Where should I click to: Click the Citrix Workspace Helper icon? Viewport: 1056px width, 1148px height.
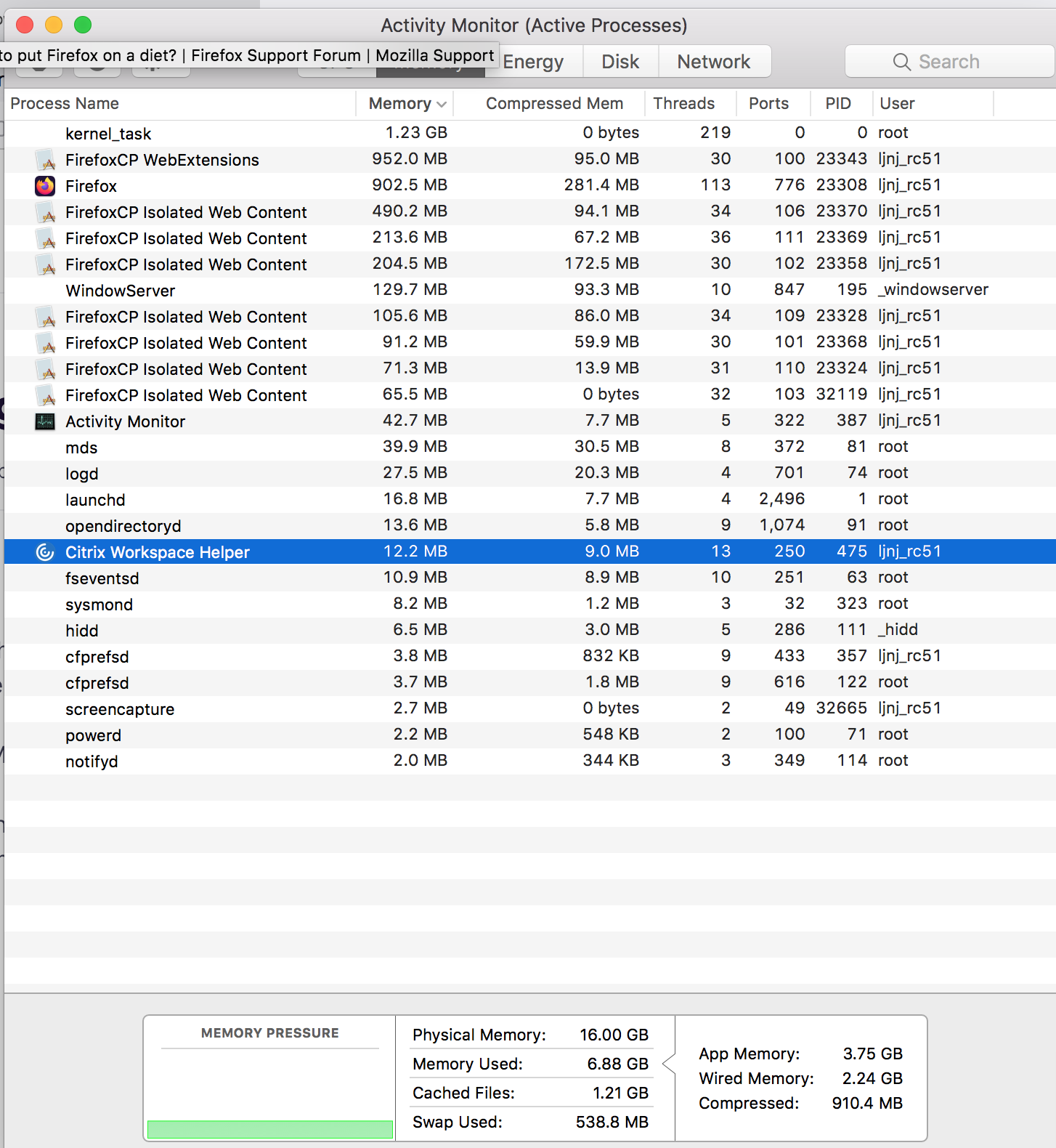[x=45, y=552]
